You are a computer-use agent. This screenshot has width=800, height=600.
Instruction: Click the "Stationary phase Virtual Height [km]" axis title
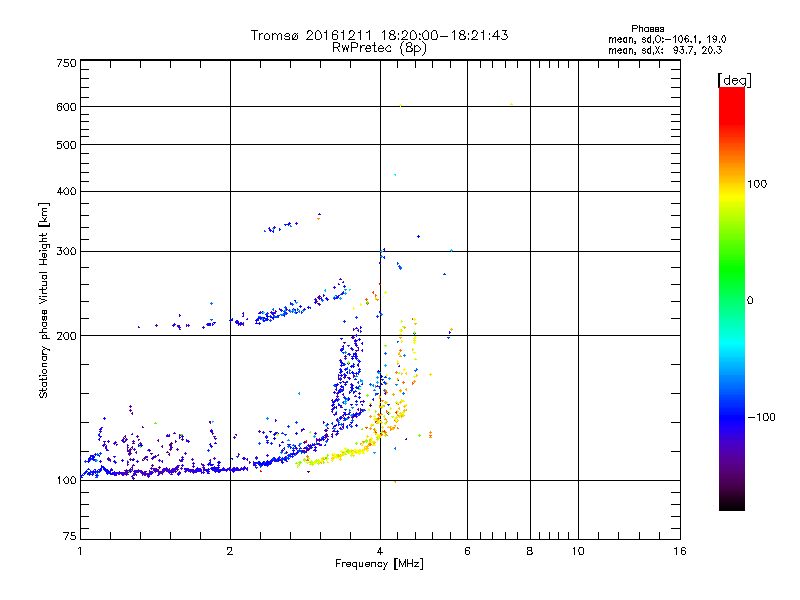tap(43, 300)
